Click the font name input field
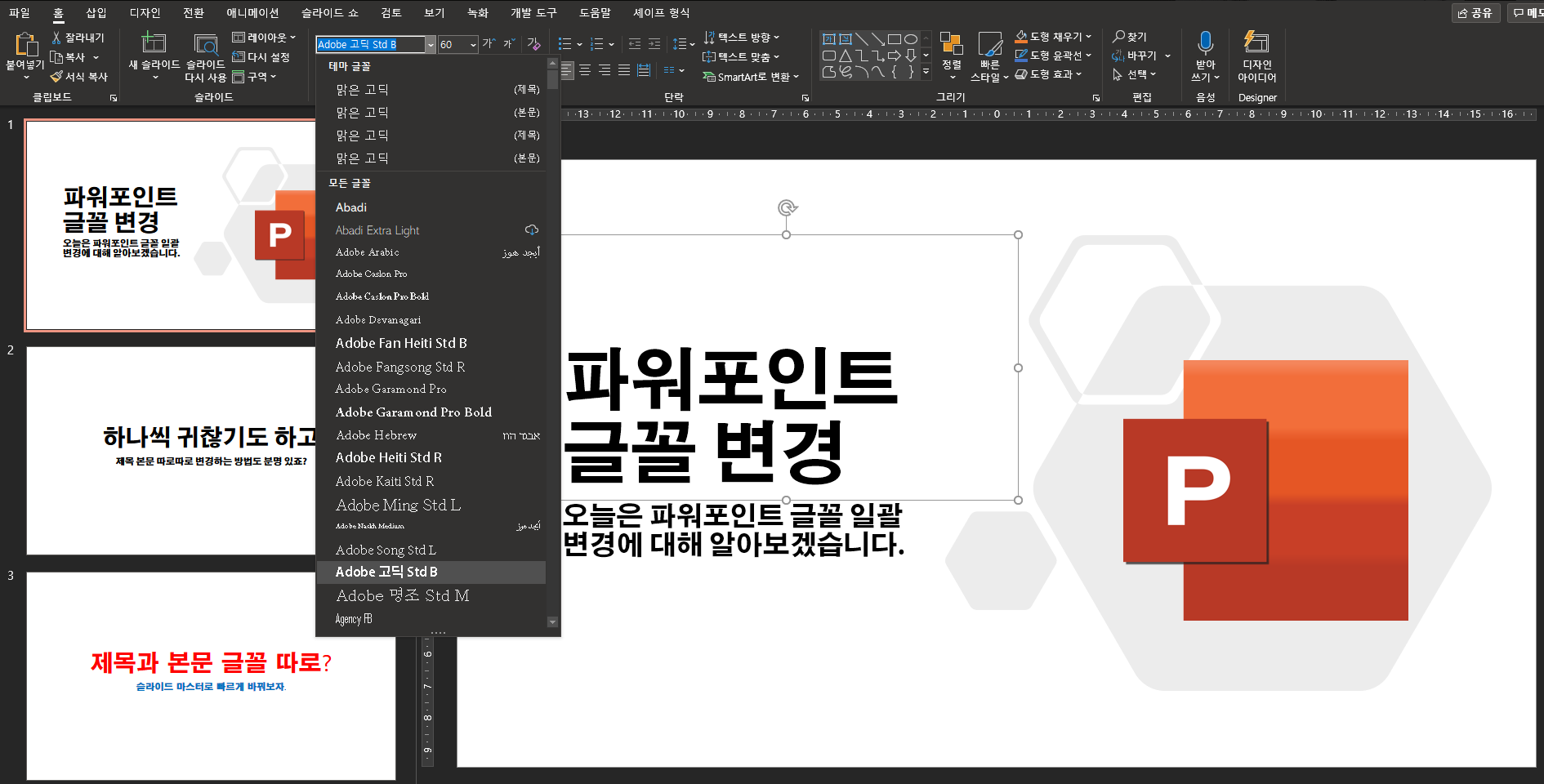 click(370, 45)
